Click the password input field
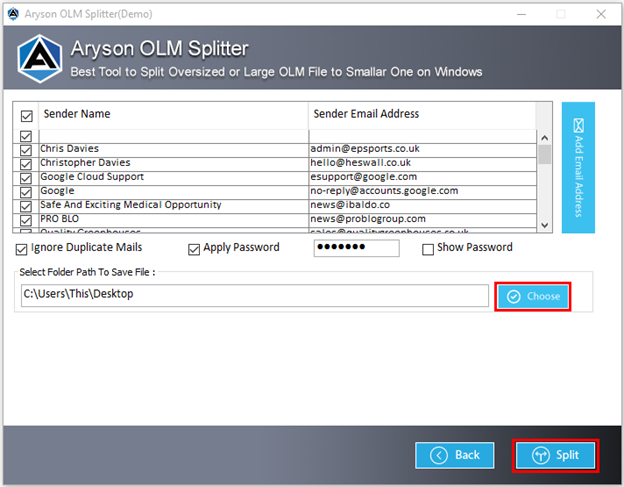The height and width of the screenshot is (487, 624). tap(356, 248)
